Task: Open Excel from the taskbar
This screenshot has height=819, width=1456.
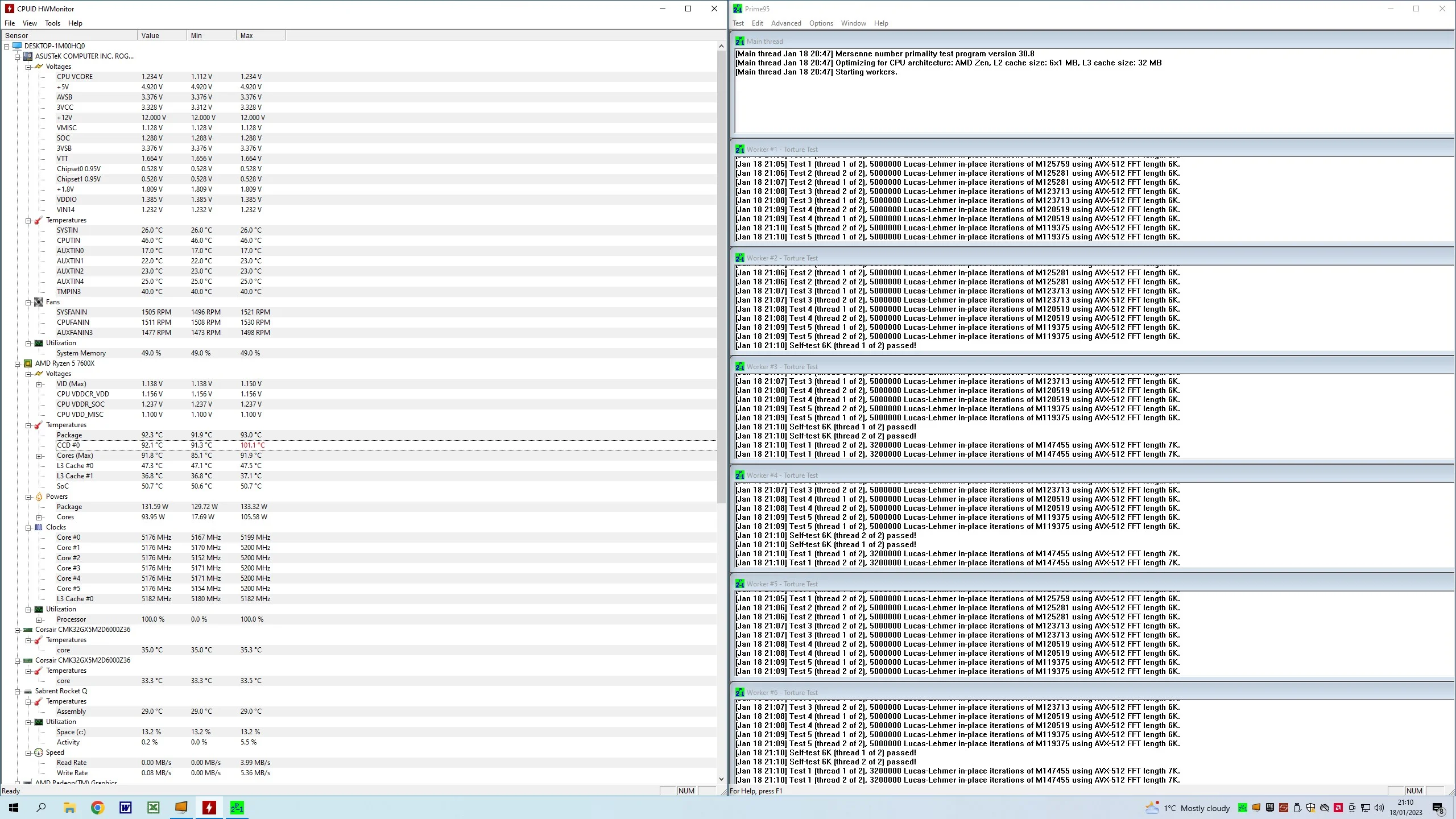Action: coord(154,808)
